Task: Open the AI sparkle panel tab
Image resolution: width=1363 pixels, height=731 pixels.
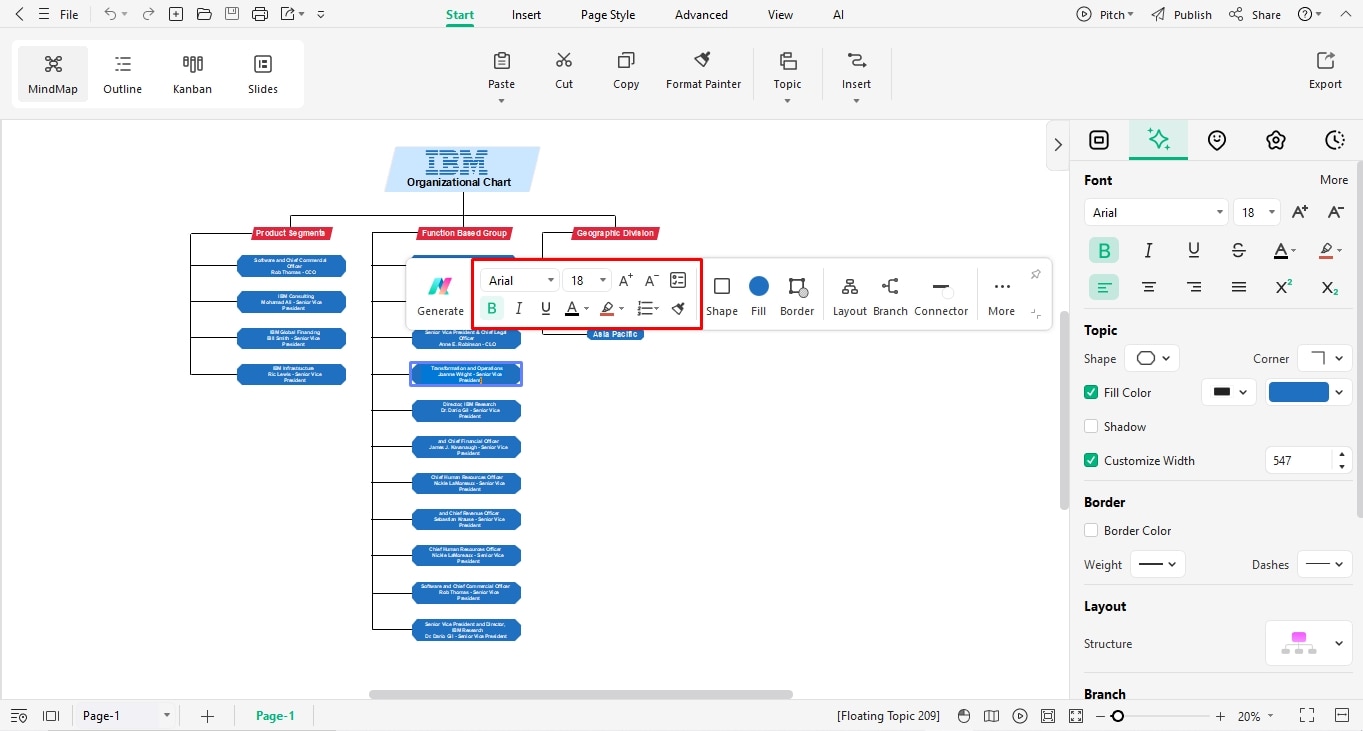Action: tap(1159, 140)
